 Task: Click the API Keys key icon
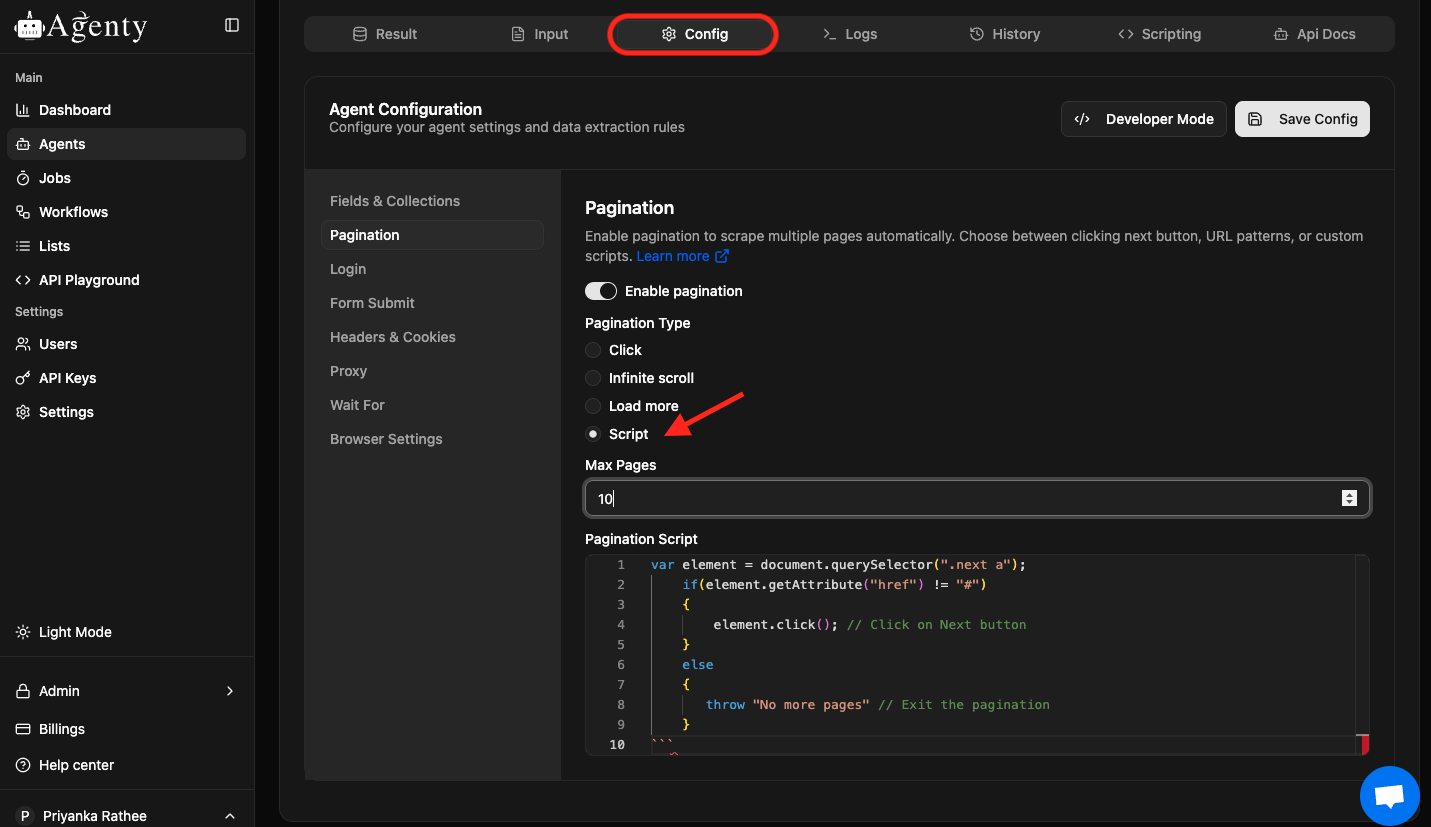[x=23, y=378]
